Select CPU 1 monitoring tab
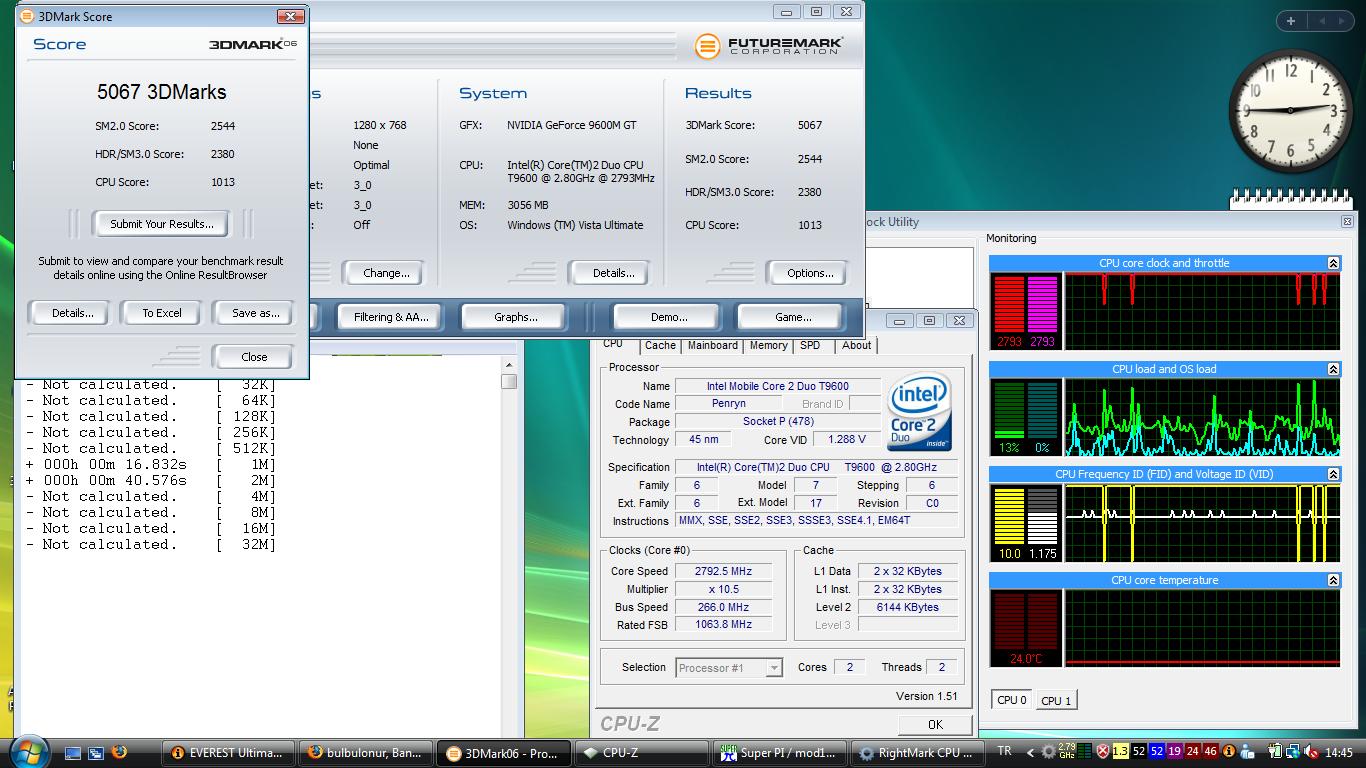This screenshot has height=768, width=1366. pos(1056,700)
